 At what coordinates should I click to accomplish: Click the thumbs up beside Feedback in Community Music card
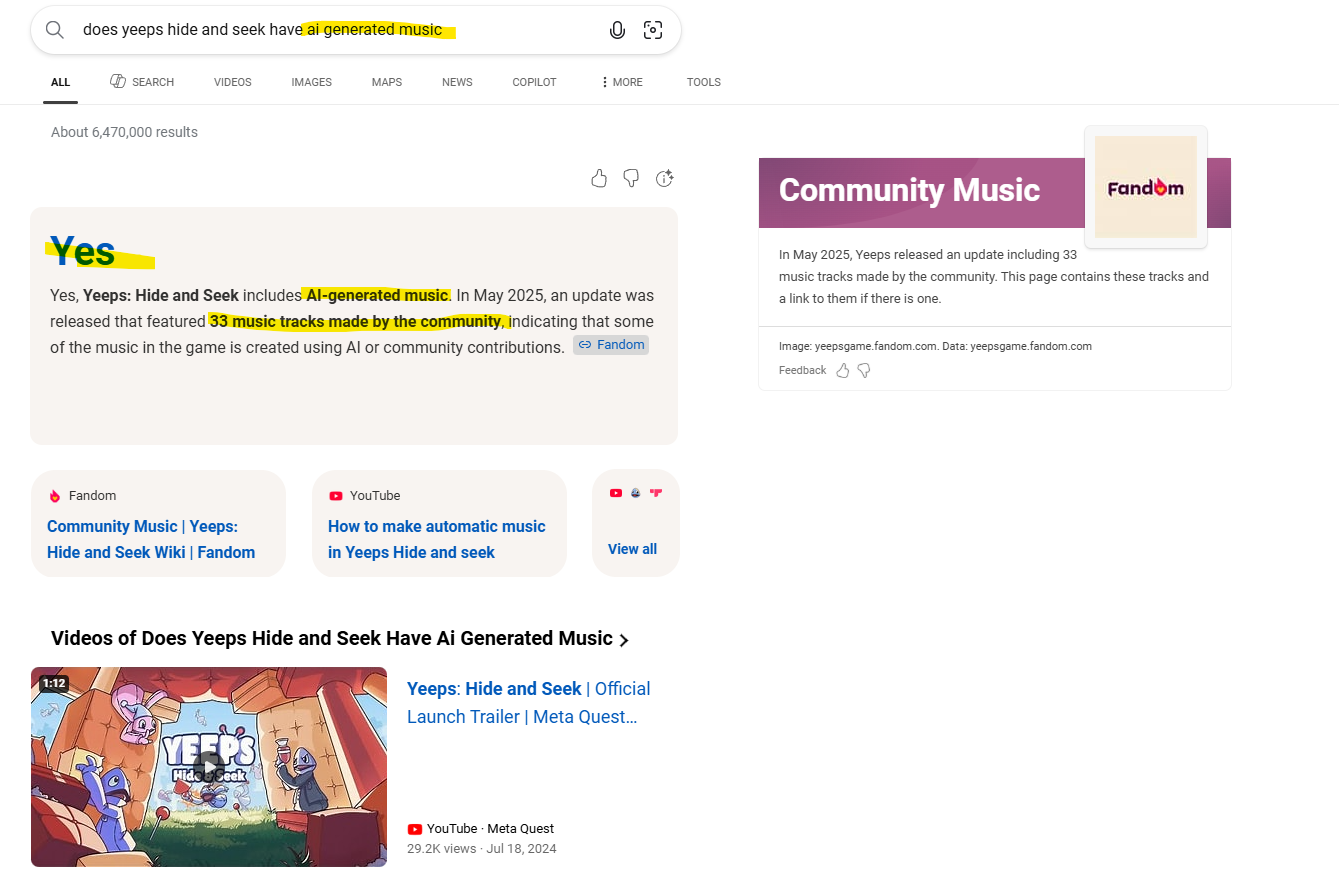pyautogui.click(x=843, y=370)
